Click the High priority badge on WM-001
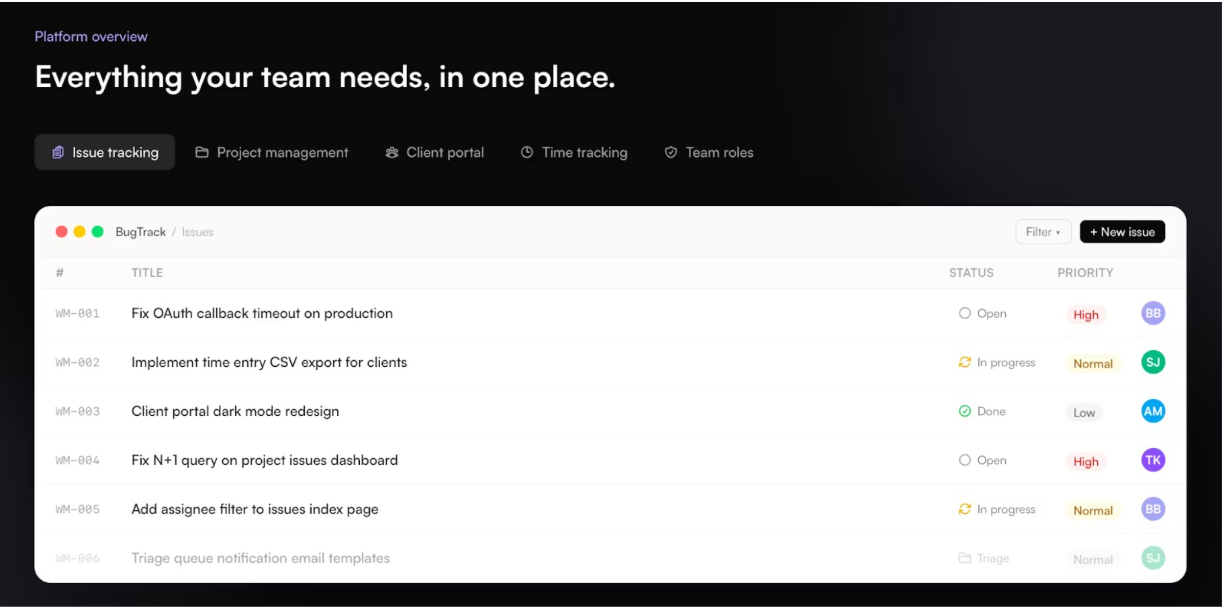1227x607 pixels. (1086, 314)
